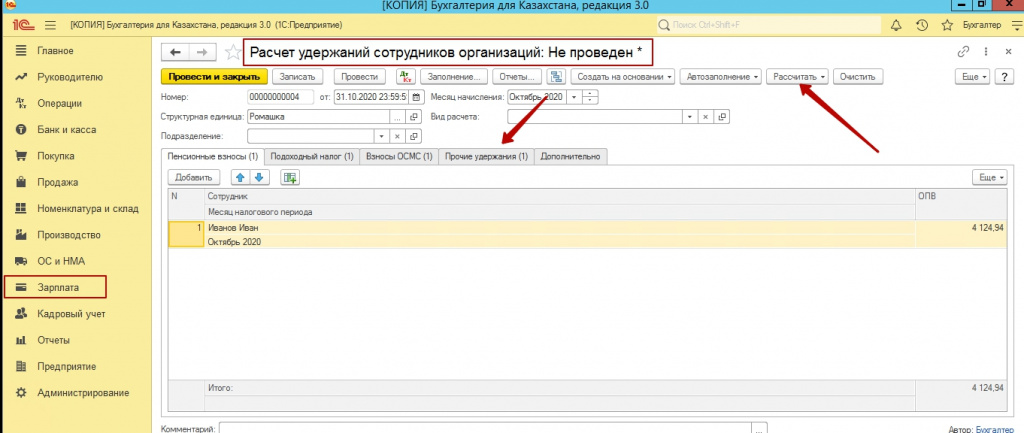Click Заполнение... button
Viewport: 1024px width, 433px height.
[x=453, y=76]
